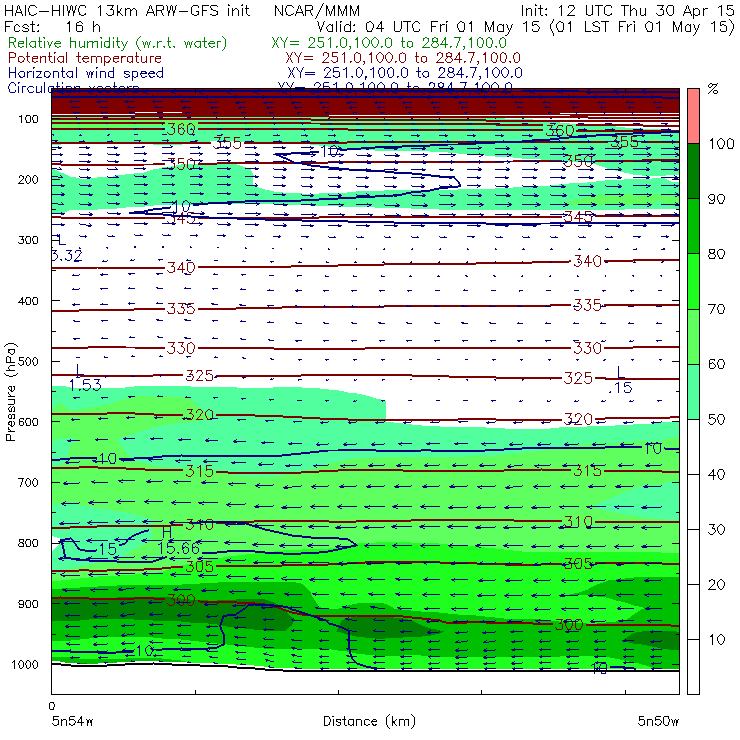The height and width of the screenshot is (740, 740).
Task: Select the green 'Relative humidity (w.r.t. water)' legend label
Action: pyautogui.click(x=118, y=43)
